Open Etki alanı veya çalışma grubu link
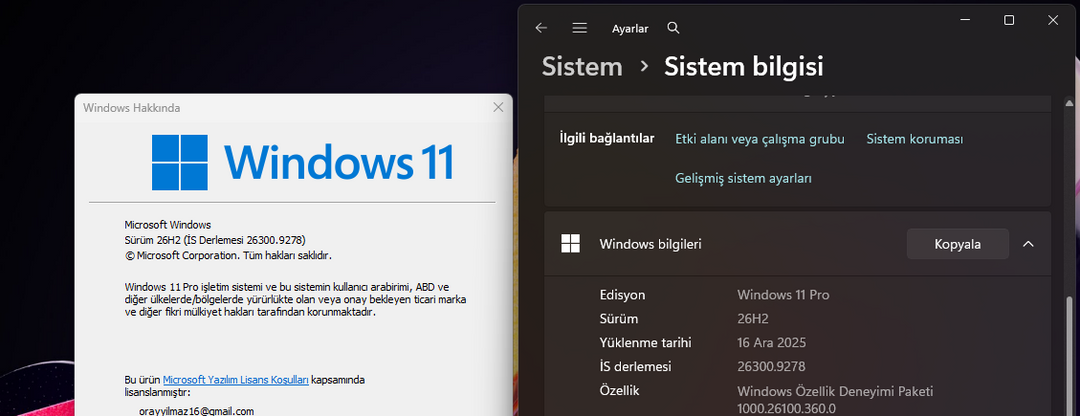The image size is (1080, 416). pos(760,139)
